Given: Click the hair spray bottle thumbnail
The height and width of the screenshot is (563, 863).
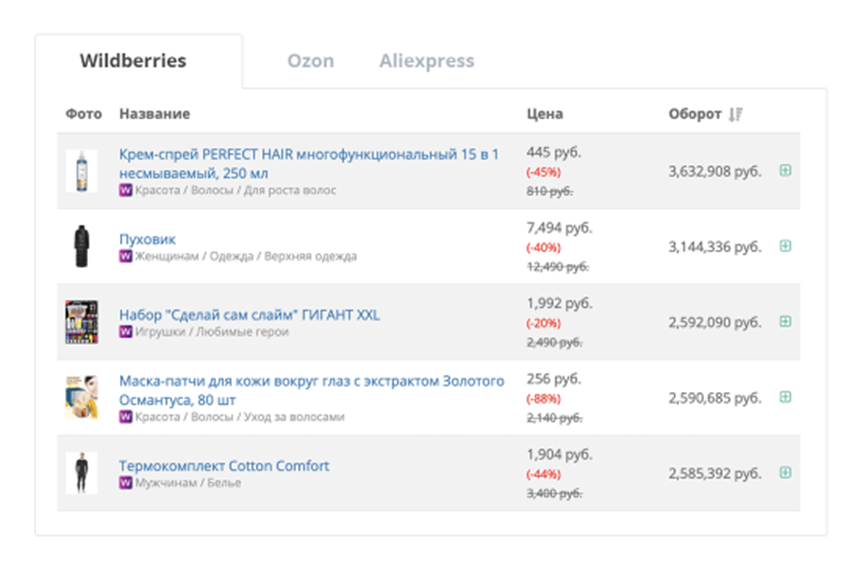Looking at the screenshot, I should (x=81, y=171).
